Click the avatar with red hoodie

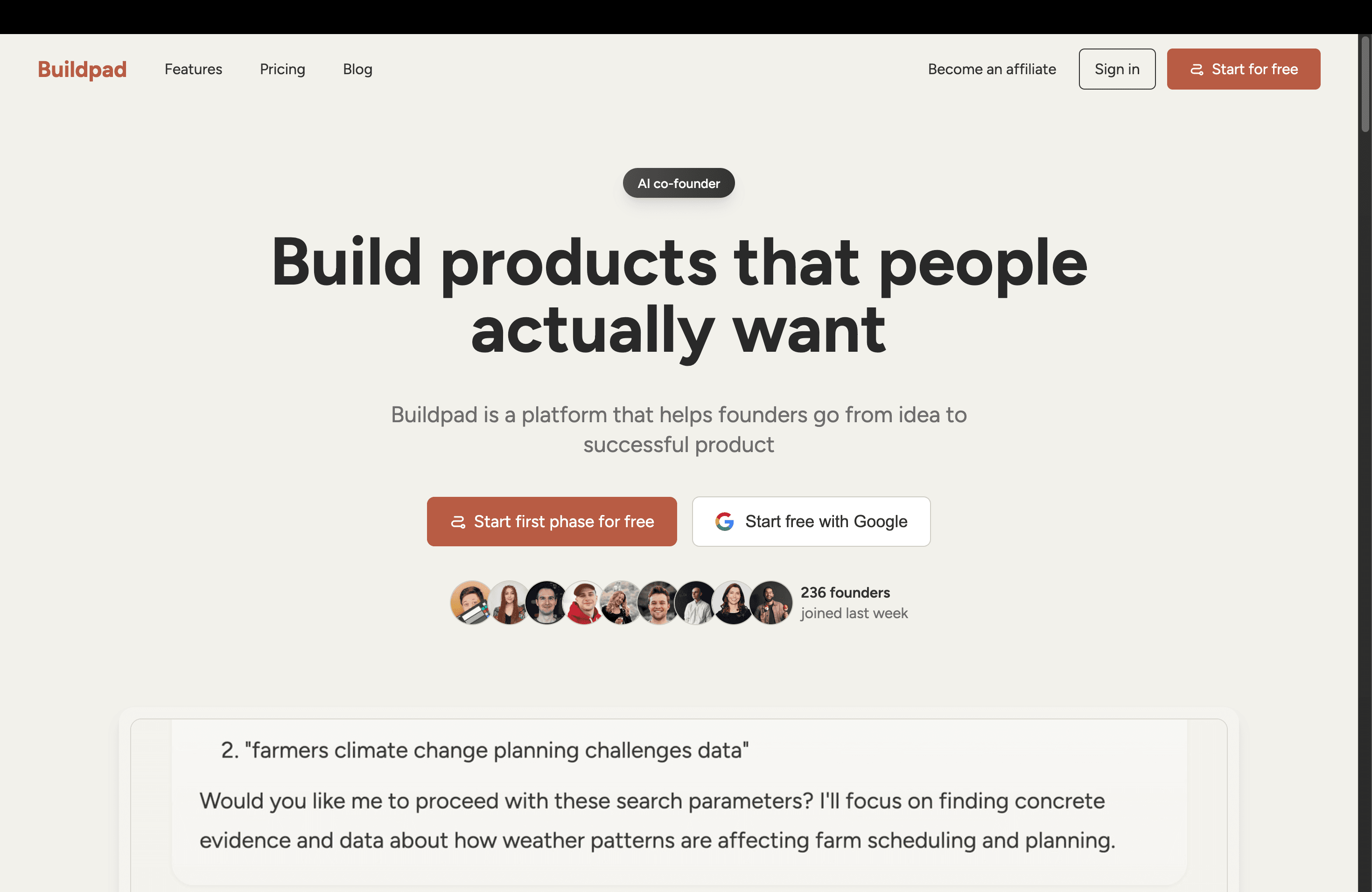tap(583, 603)
